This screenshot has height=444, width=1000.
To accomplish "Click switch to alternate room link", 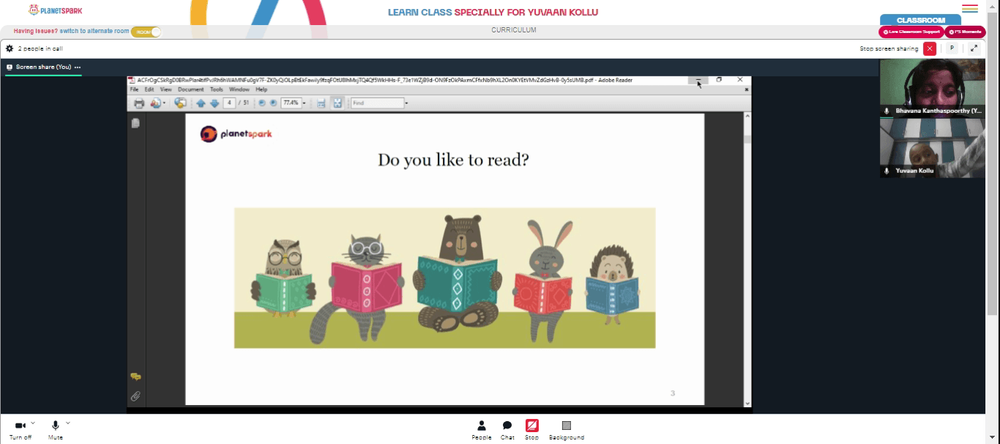I will (94, 31).
